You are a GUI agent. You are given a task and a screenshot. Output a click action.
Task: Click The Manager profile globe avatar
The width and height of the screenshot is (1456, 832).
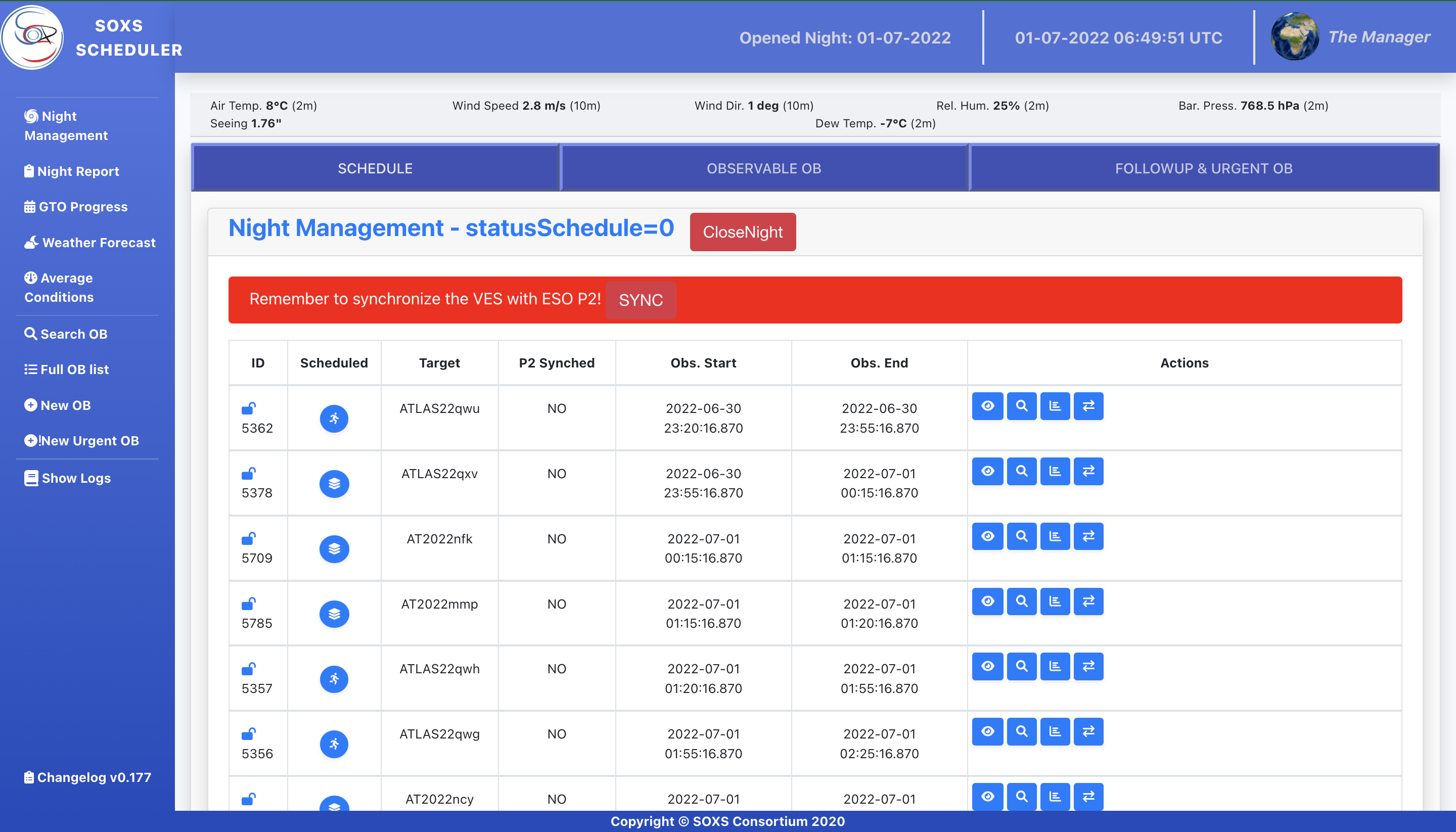1294,36
